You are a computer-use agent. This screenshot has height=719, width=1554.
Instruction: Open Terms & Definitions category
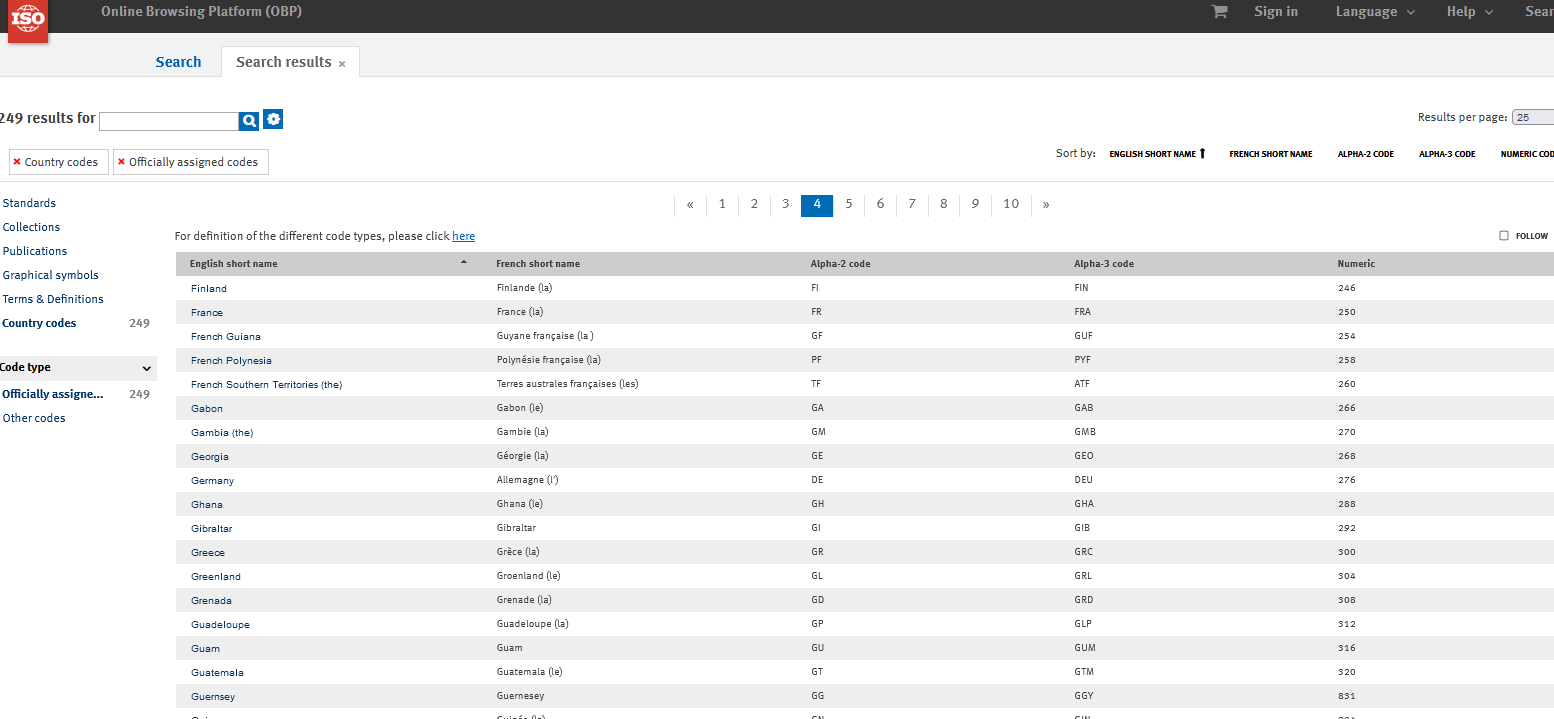pos(53,299)
